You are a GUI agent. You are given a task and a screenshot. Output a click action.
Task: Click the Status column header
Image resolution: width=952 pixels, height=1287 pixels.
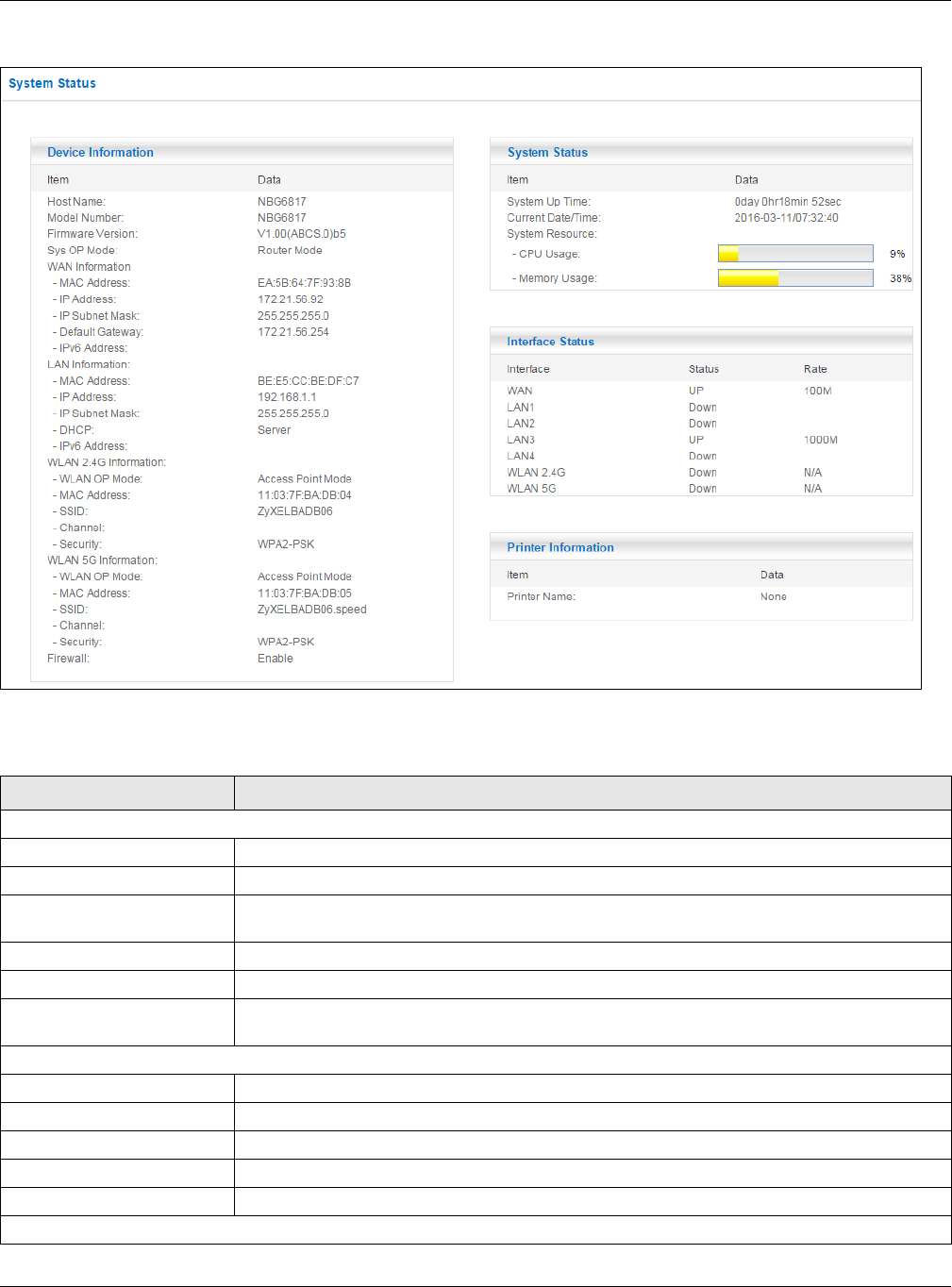pyautogui.click(x=704, y=369)
